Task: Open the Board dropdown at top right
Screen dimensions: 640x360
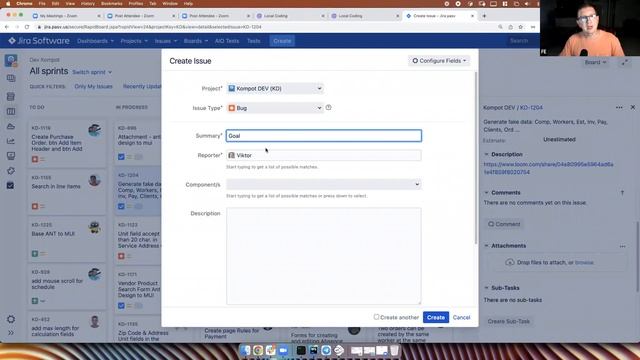Action: point(595,62)
